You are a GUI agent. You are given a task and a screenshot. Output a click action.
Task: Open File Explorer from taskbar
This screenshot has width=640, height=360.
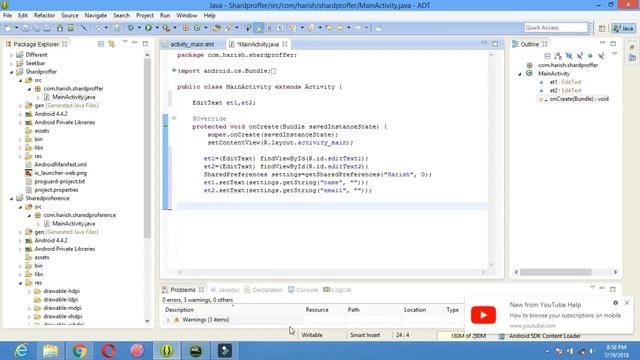coord(50,351)
